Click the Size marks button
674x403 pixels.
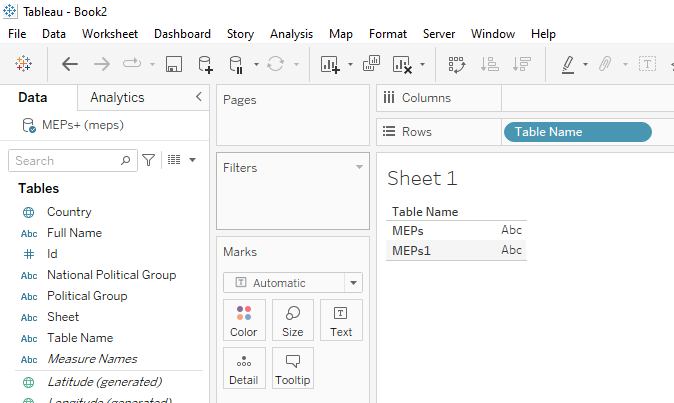click(x=293, y=321)
